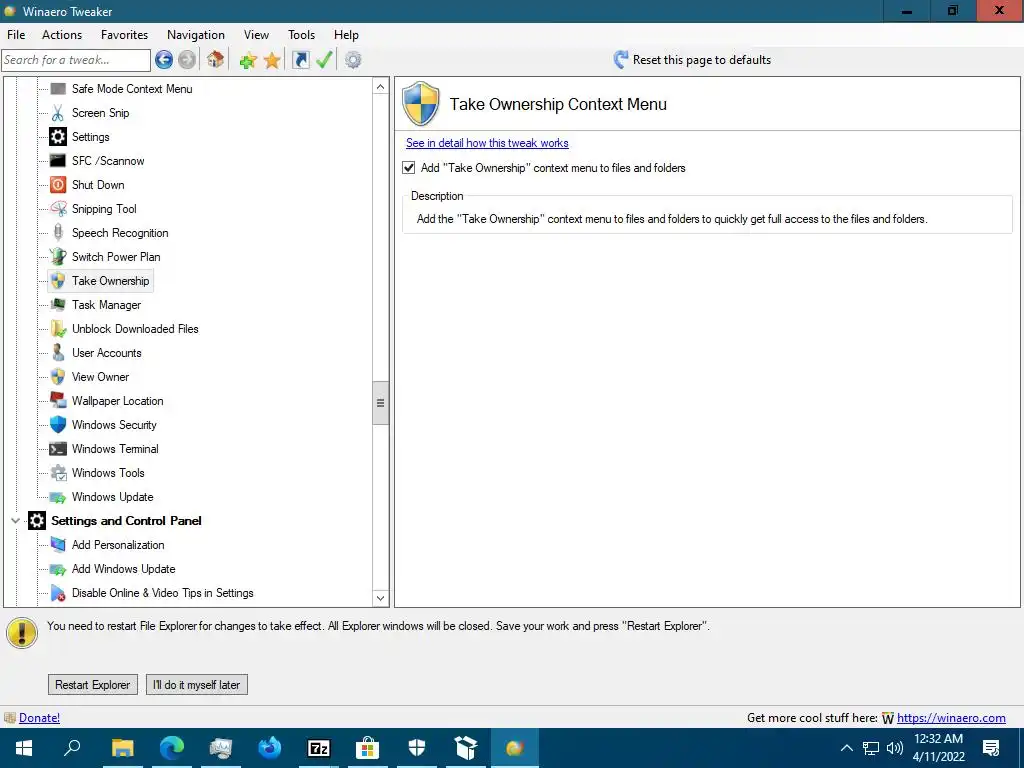
Task: Click the tree scrollbar up arrow
Action: pyautogui.click(x=381, y=87)
